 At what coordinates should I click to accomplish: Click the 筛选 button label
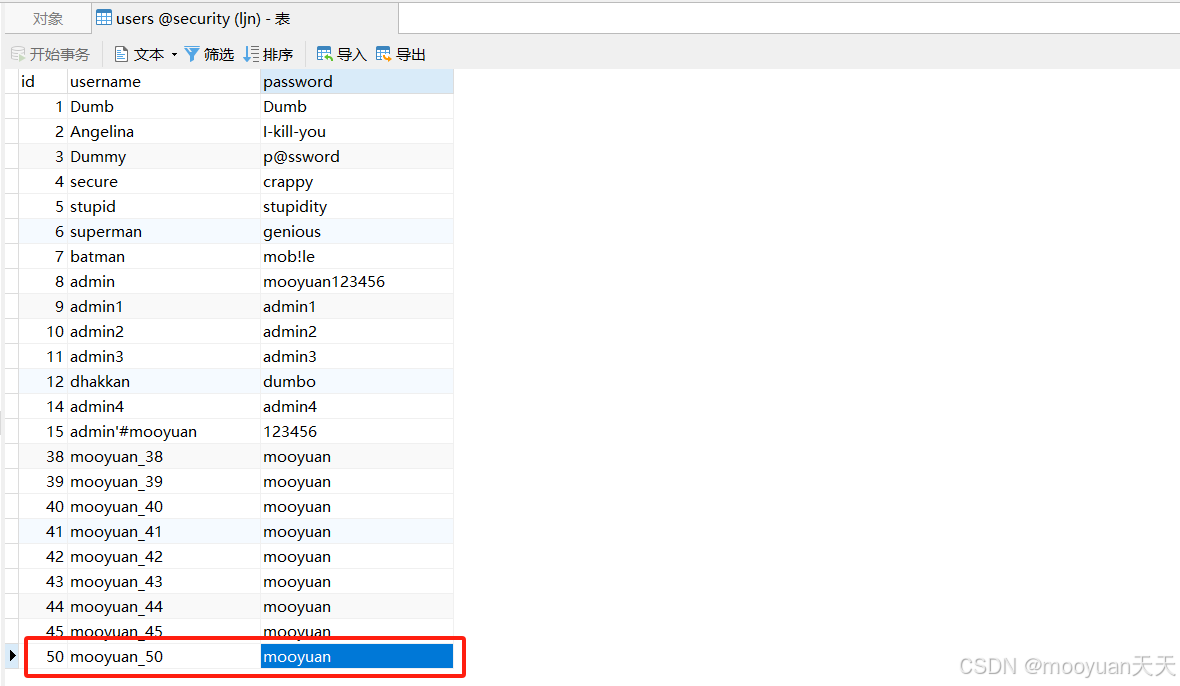point(219,54)
